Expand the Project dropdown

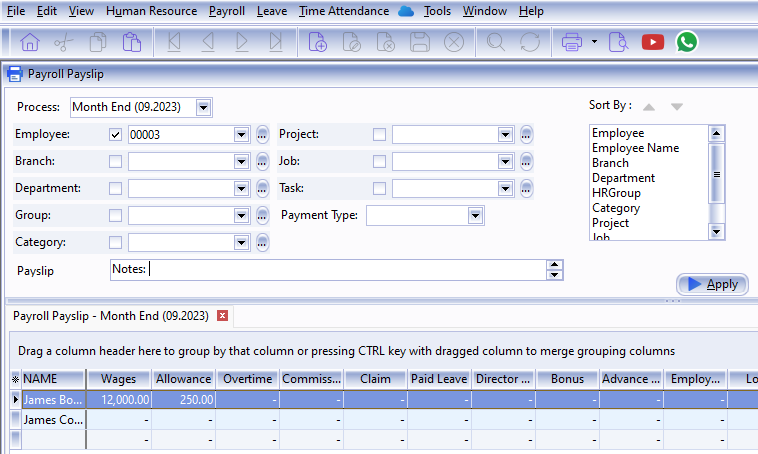[x=505, y=134]
